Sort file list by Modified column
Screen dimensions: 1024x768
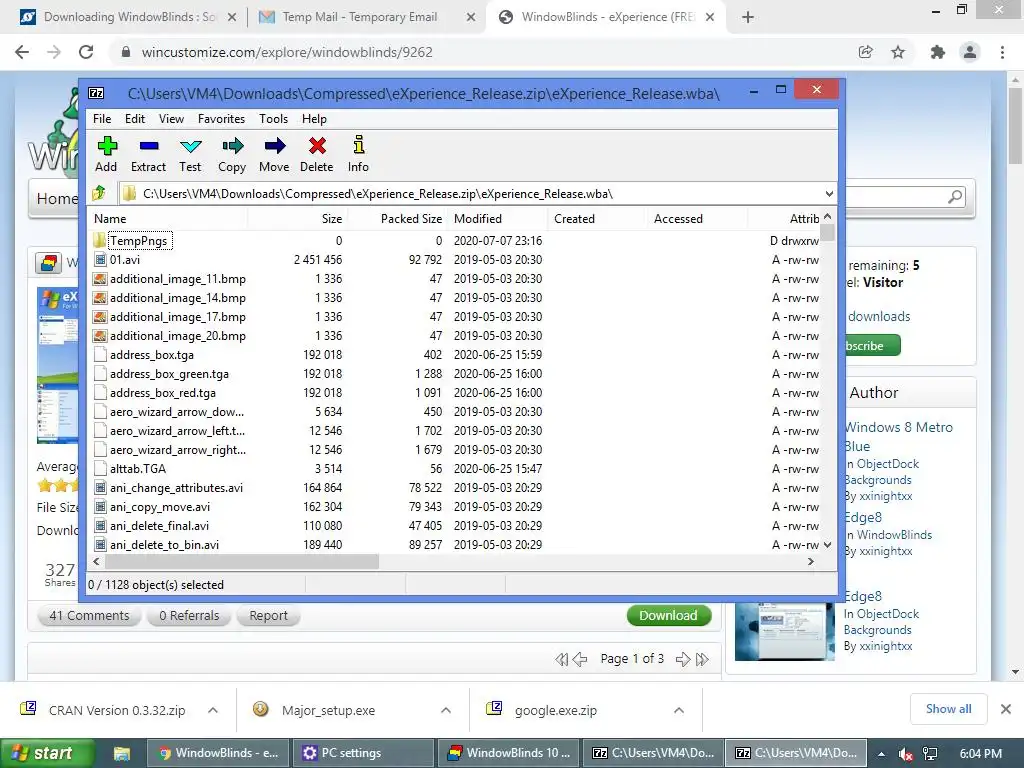tap(496, 219)
